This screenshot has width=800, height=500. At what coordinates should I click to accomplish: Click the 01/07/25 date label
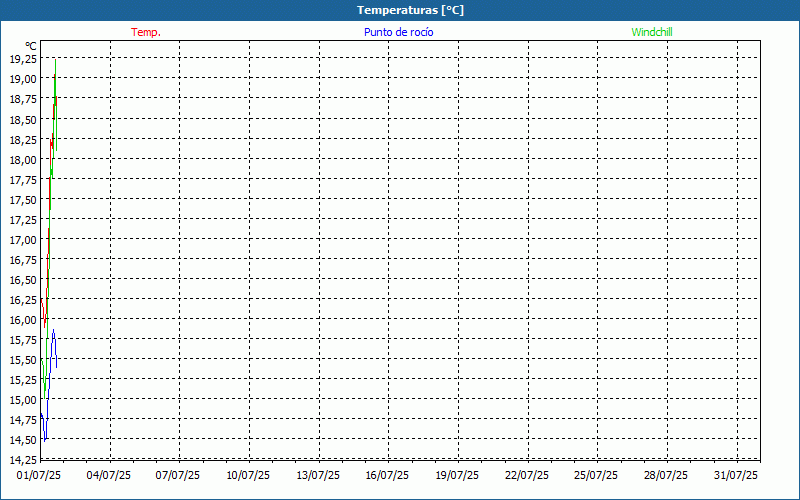(x=39, y=476)
